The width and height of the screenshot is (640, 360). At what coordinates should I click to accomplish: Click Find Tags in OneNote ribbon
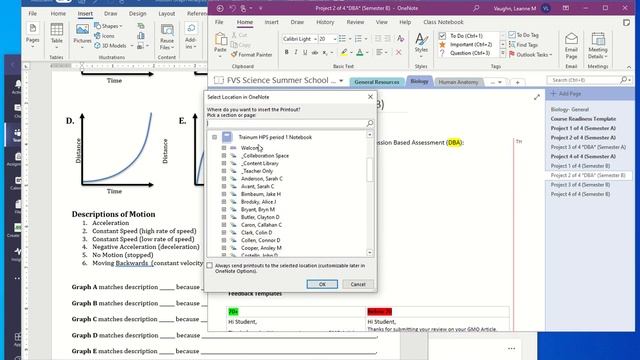point(523,45)
